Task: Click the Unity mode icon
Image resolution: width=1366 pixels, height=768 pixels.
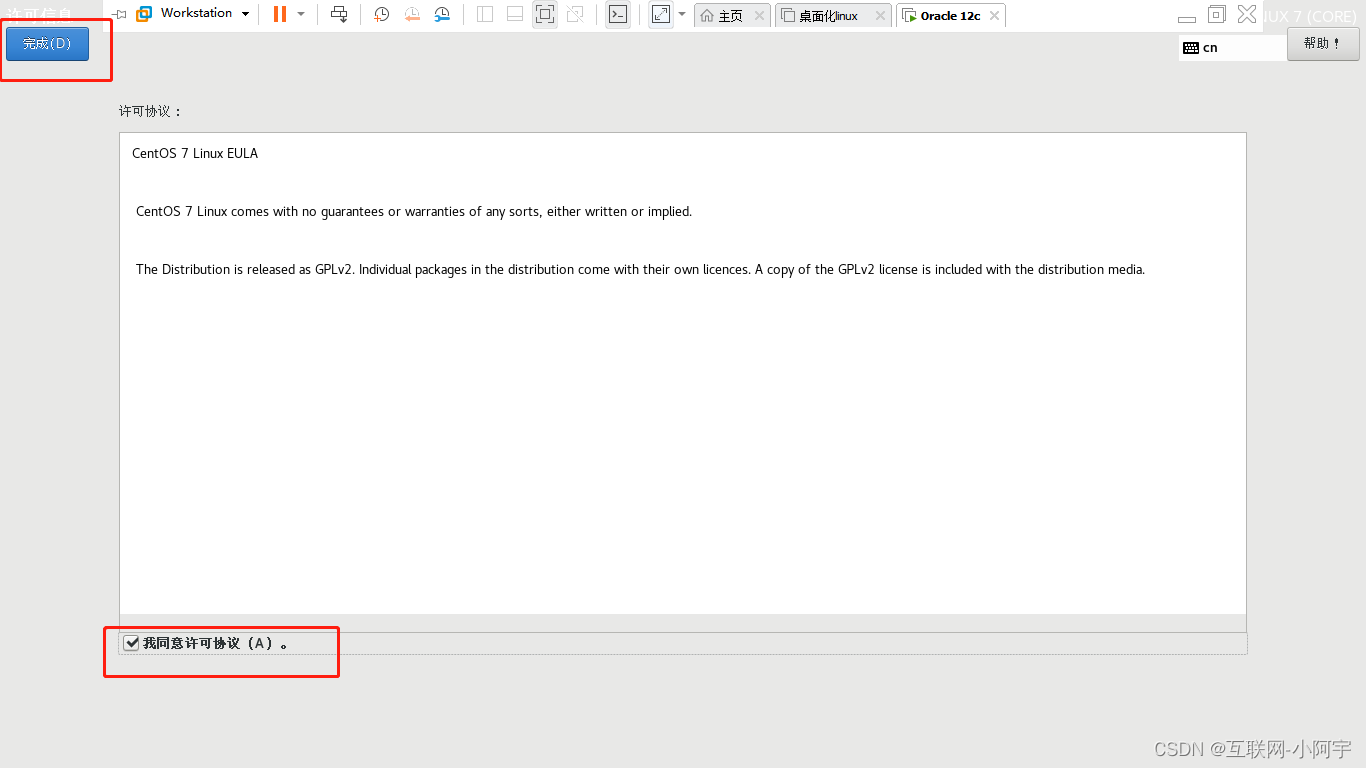Action: click(x=575, y=14)
